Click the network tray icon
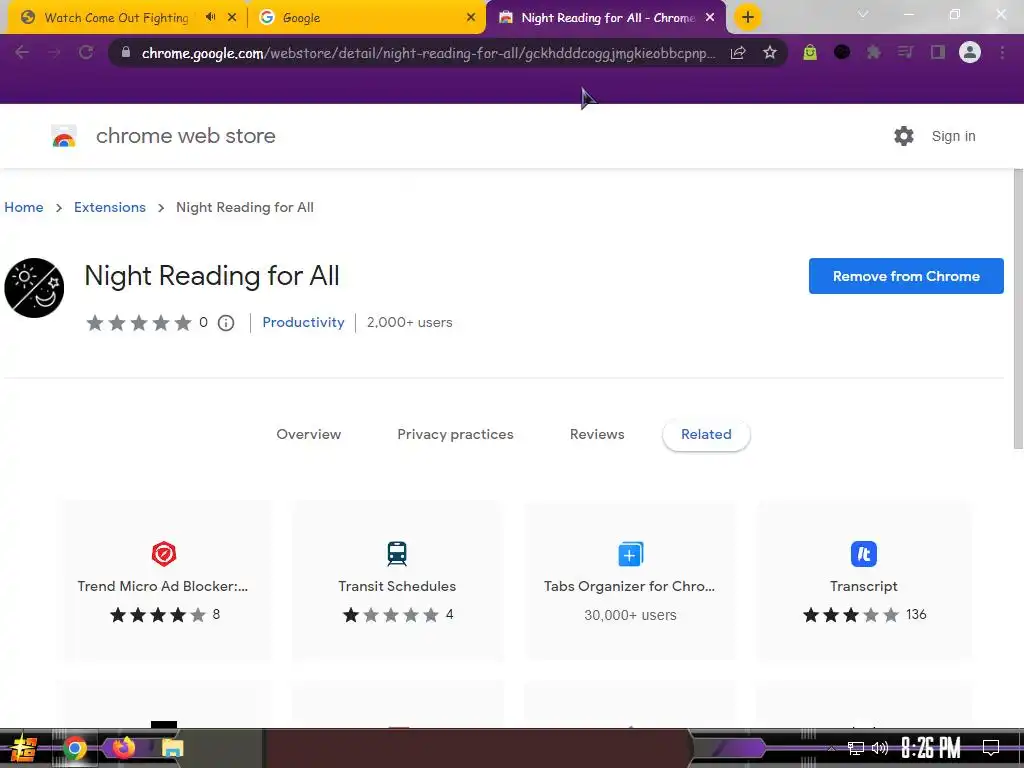 [x=856, y=748]
